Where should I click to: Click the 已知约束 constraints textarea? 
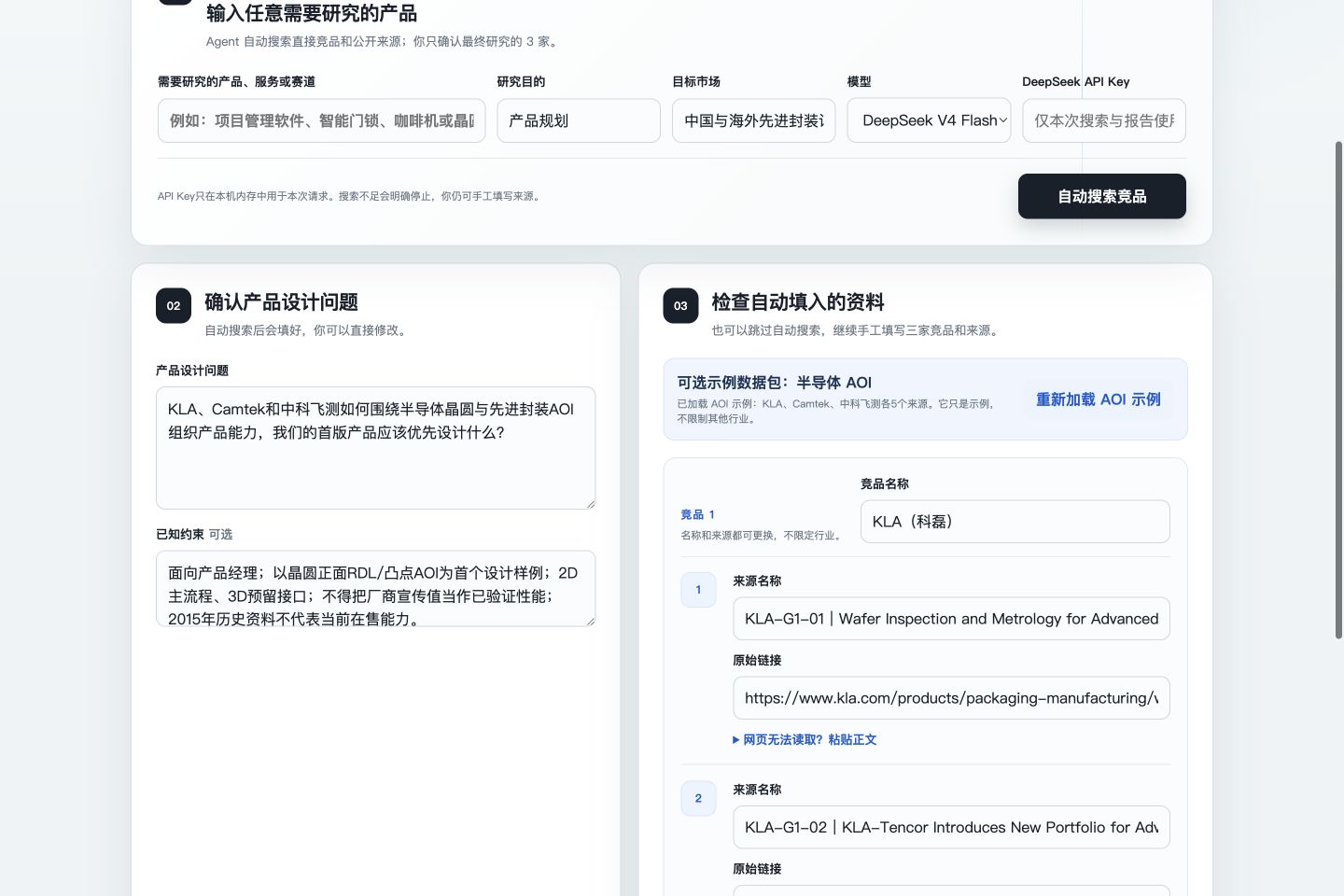coord(375,588)
